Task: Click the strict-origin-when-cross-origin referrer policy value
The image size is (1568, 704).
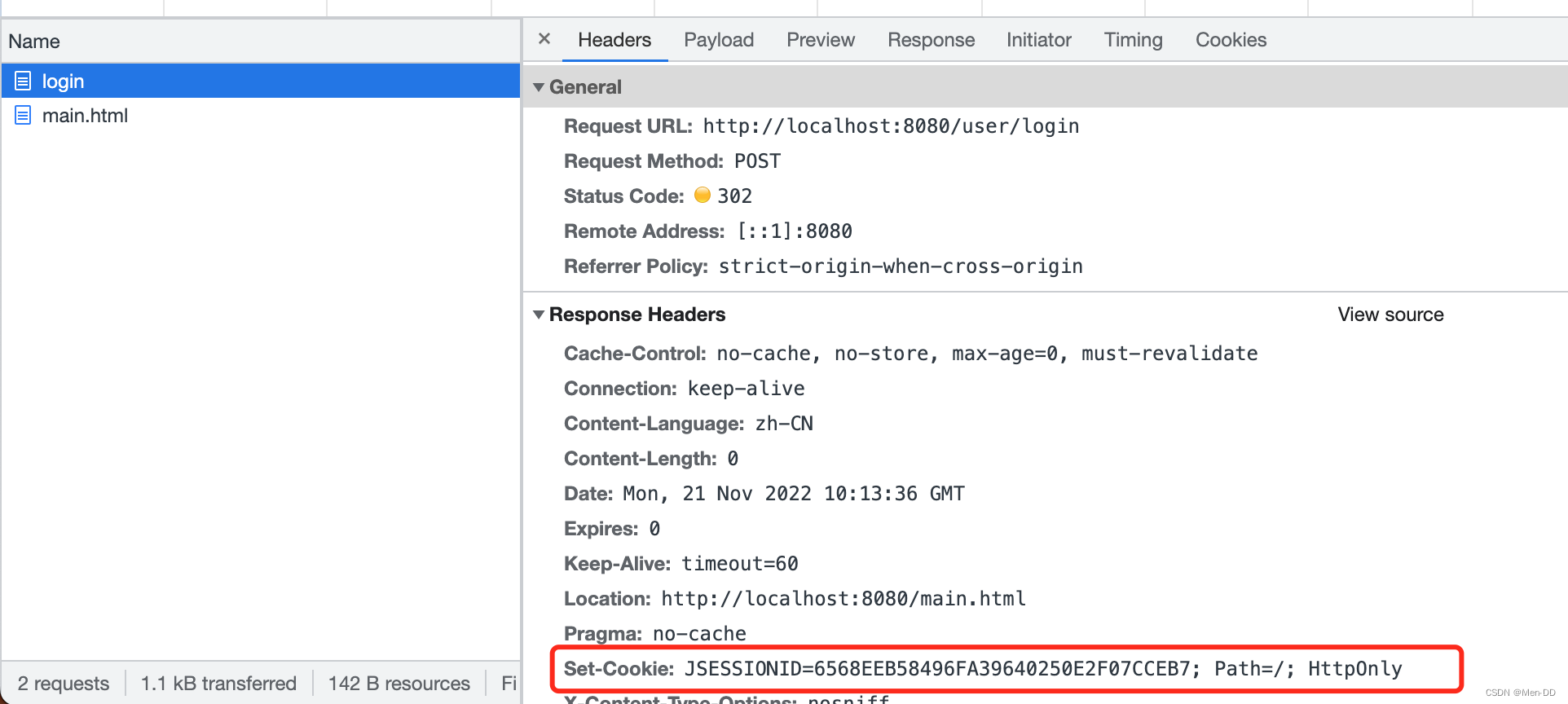Action: click(x=901, y=266)
